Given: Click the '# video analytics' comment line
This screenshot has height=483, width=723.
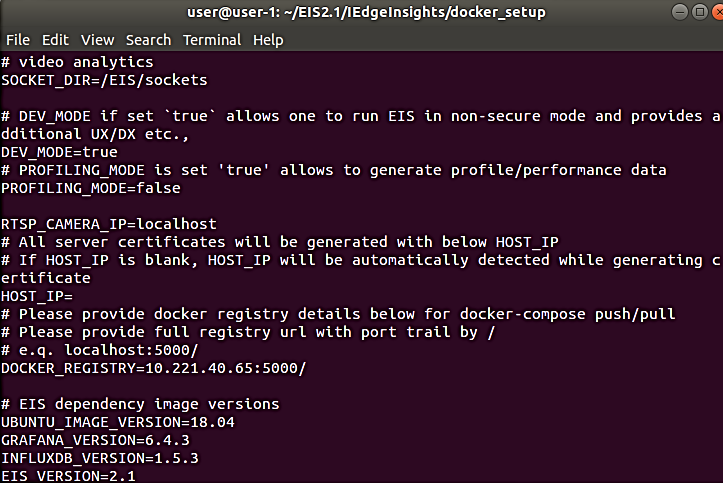Looking at the screenshot, I should 77,61.
